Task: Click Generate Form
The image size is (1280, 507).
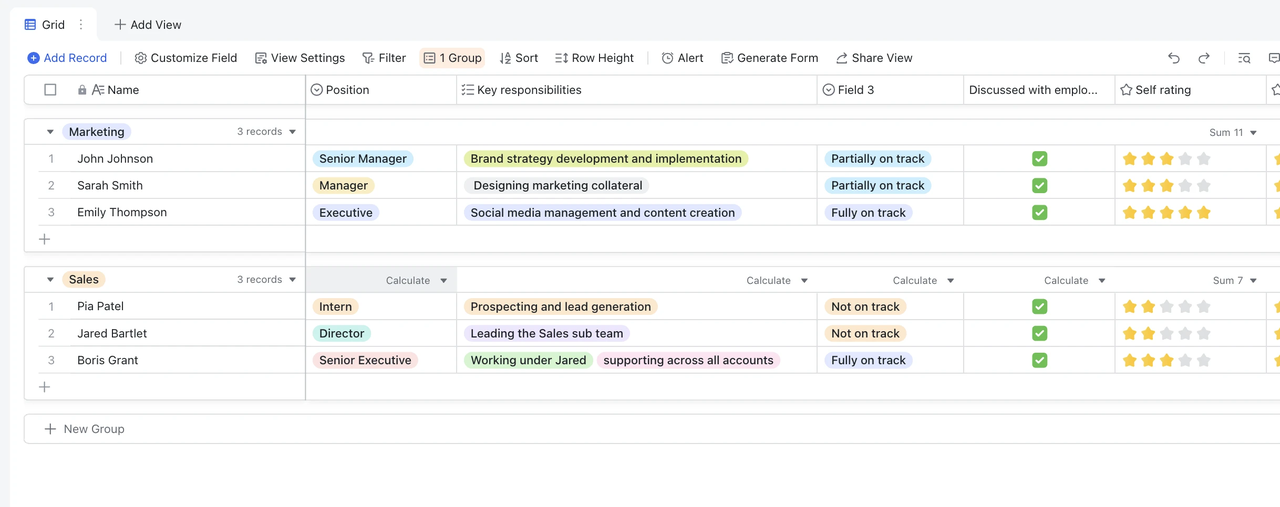Action: (769, 58)
